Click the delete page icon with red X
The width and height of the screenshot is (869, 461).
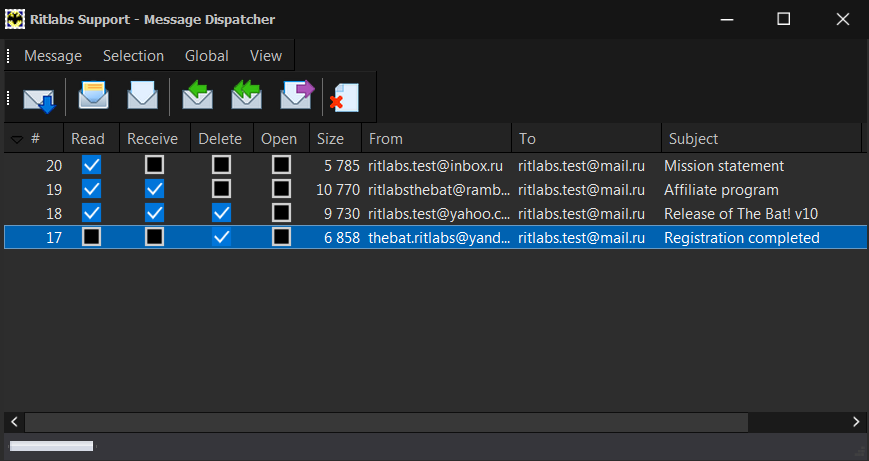tap(345, 98)
